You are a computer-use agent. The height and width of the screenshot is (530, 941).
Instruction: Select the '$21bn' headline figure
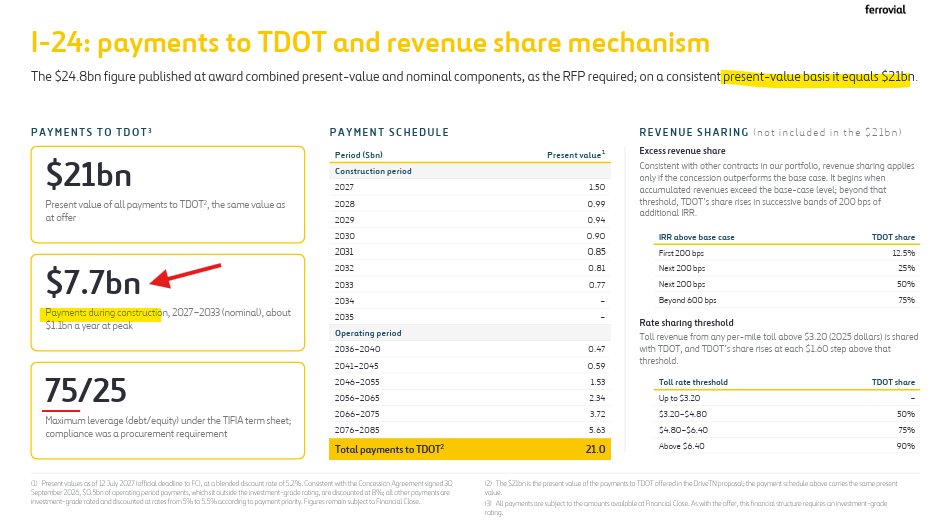pos(88,175)
